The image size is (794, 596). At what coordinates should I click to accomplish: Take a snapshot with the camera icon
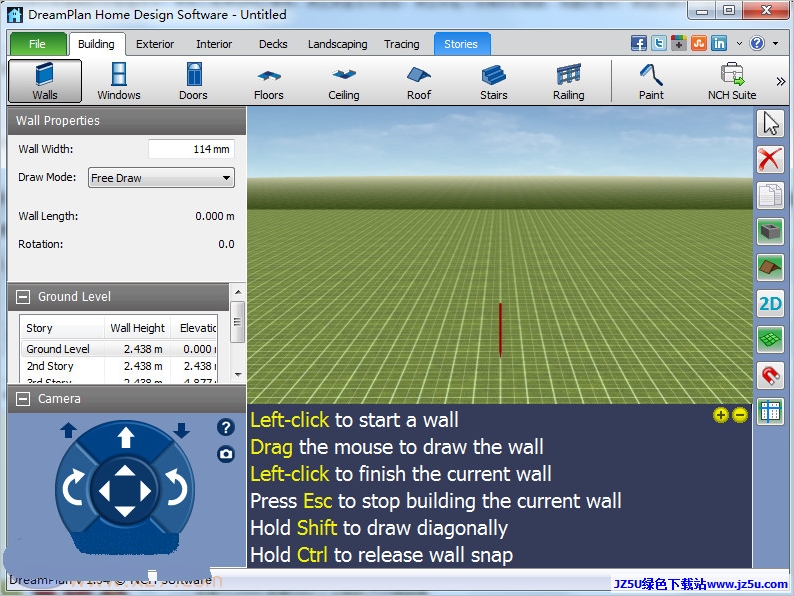tap(226, 454)
